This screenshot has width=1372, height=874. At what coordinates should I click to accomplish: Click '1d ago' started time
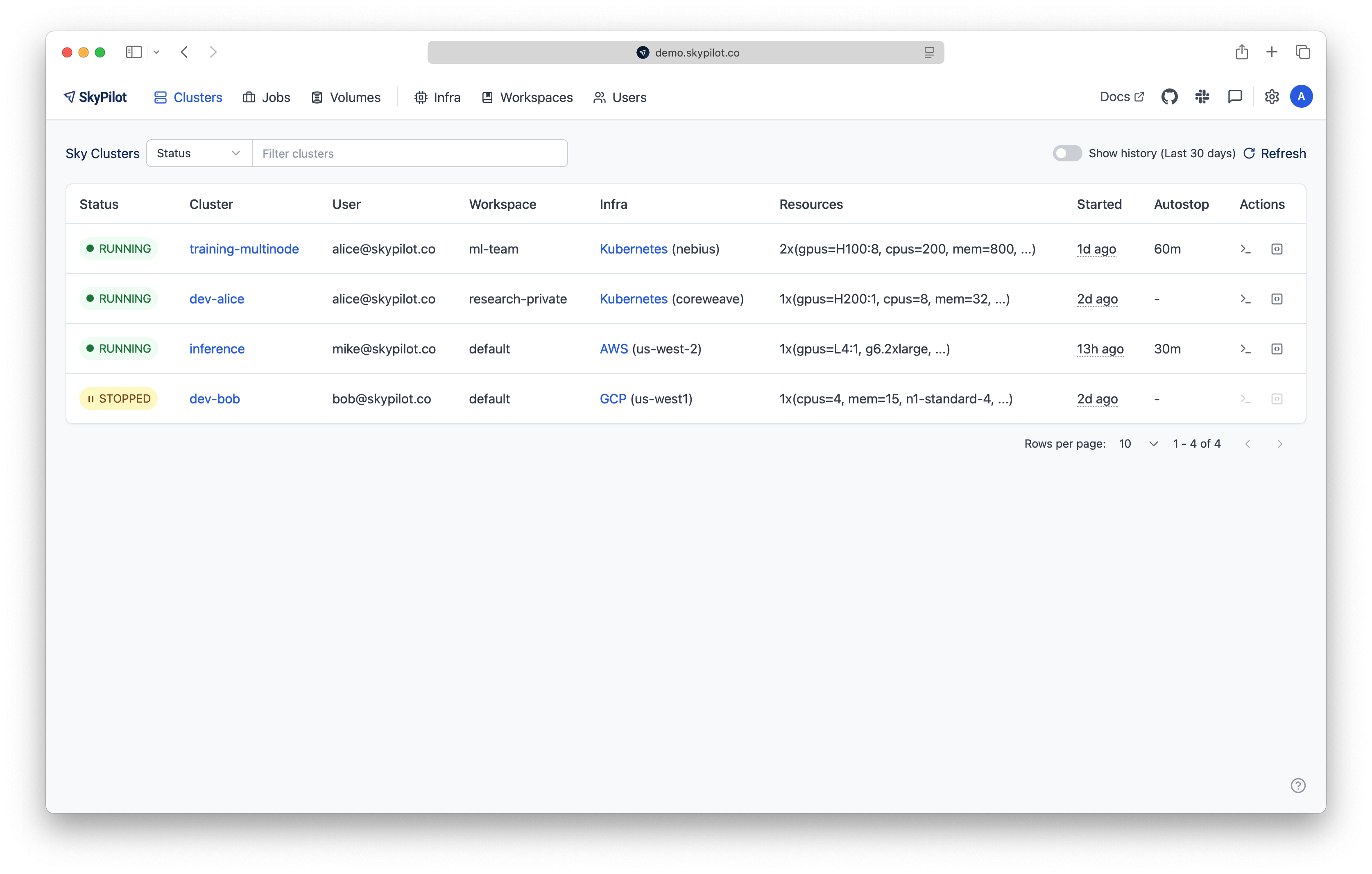coord(1096,249)
